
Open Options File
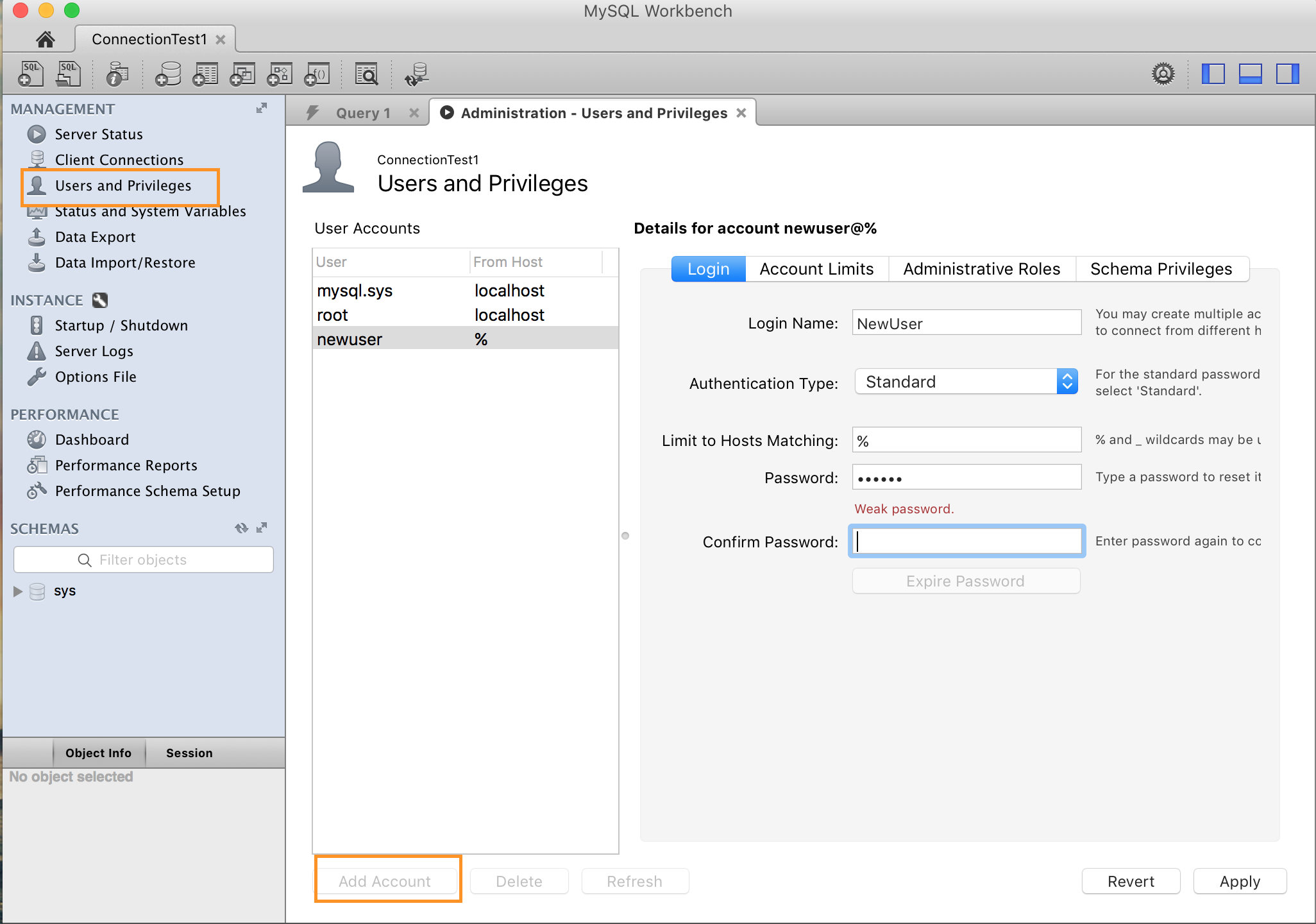tap(96, 377)
